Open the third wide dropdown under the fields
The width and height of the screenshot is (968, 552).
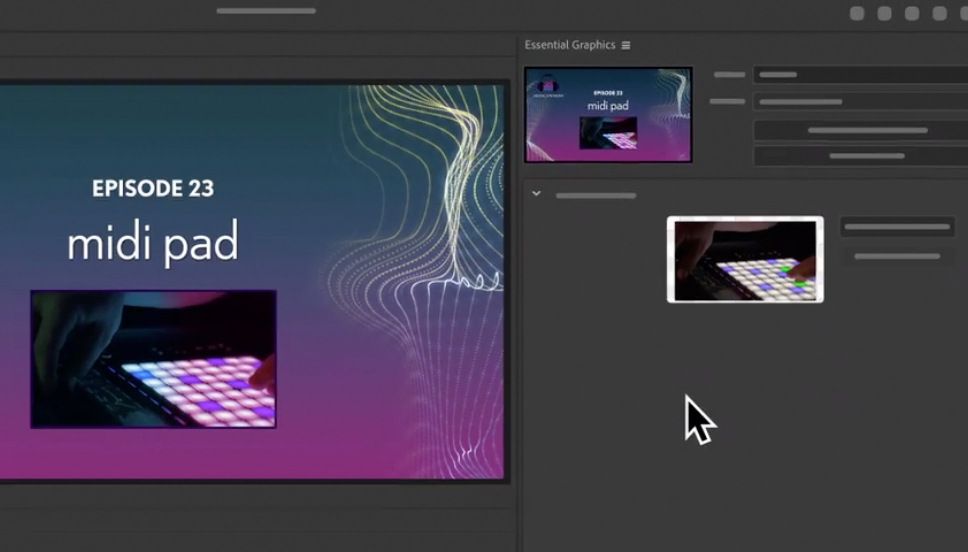click(x=860, y=130)
